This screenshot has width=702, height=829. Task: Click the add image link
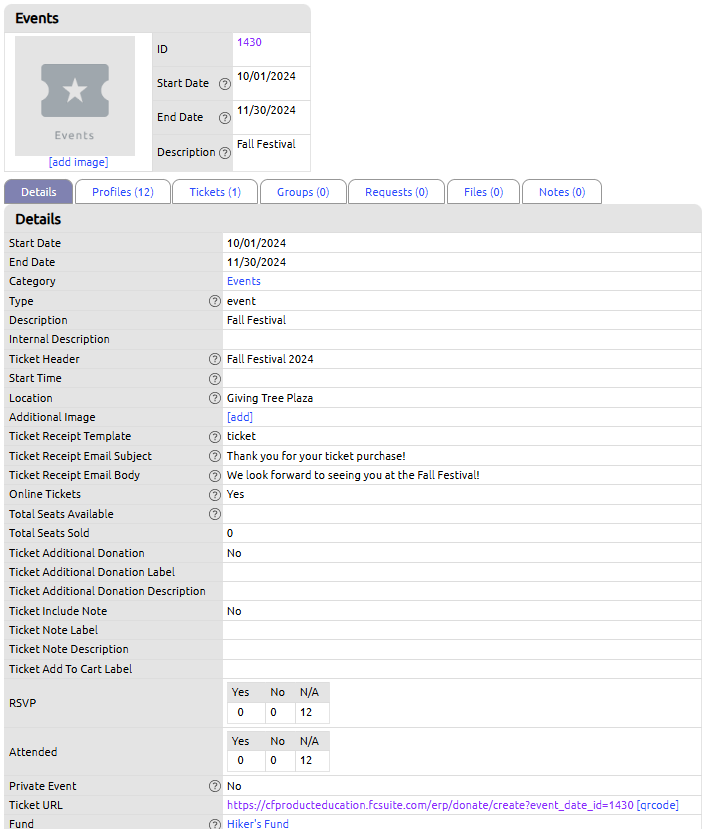point(78,162)
